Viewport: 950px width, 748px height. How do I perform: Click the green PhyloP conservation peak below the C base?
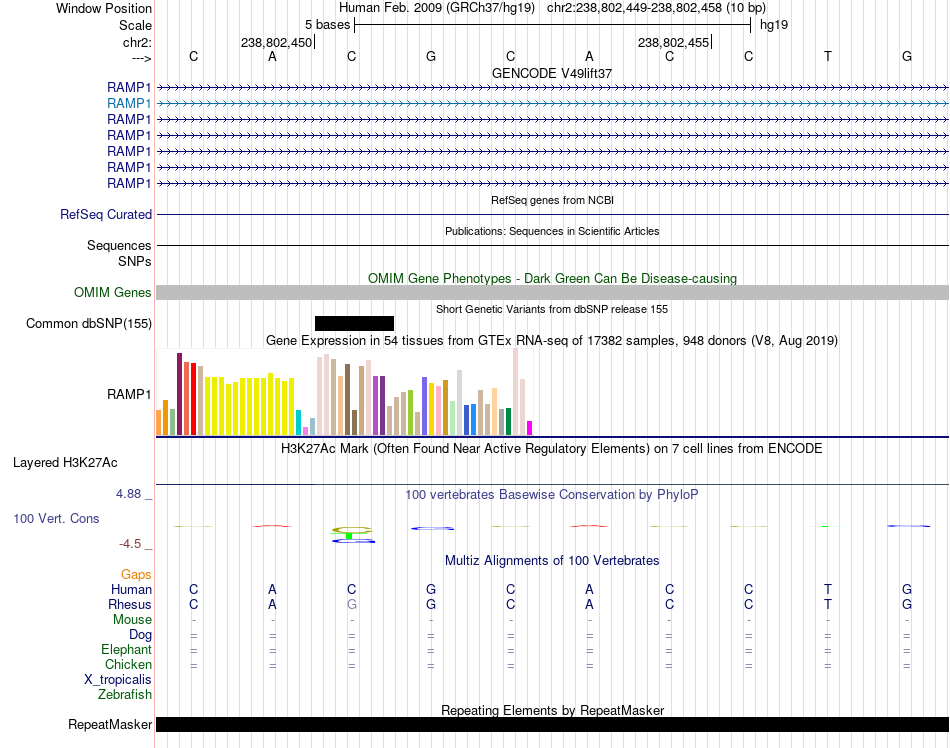click(x=349, y=535)
